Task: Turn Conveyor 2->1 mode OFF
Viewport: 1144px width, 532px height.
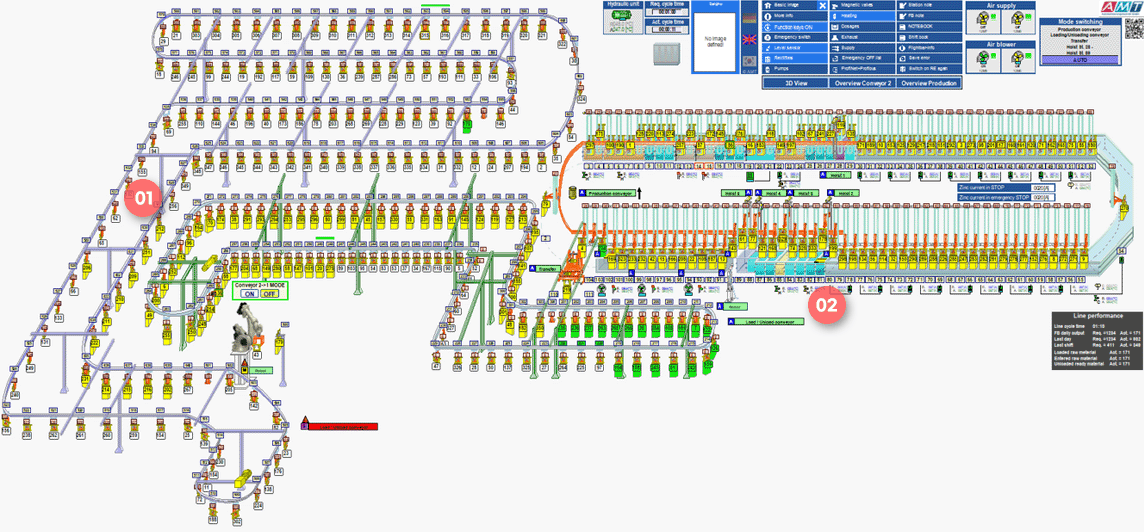Action: [x=268, y=294]
